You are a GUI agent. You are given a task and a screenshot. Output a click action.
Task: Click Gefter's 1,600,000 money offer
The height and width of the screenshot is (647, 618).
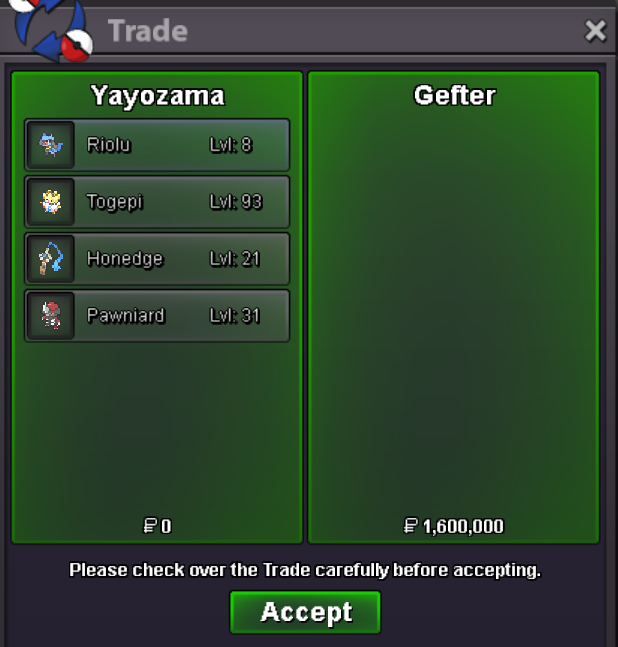coord(463,526)
